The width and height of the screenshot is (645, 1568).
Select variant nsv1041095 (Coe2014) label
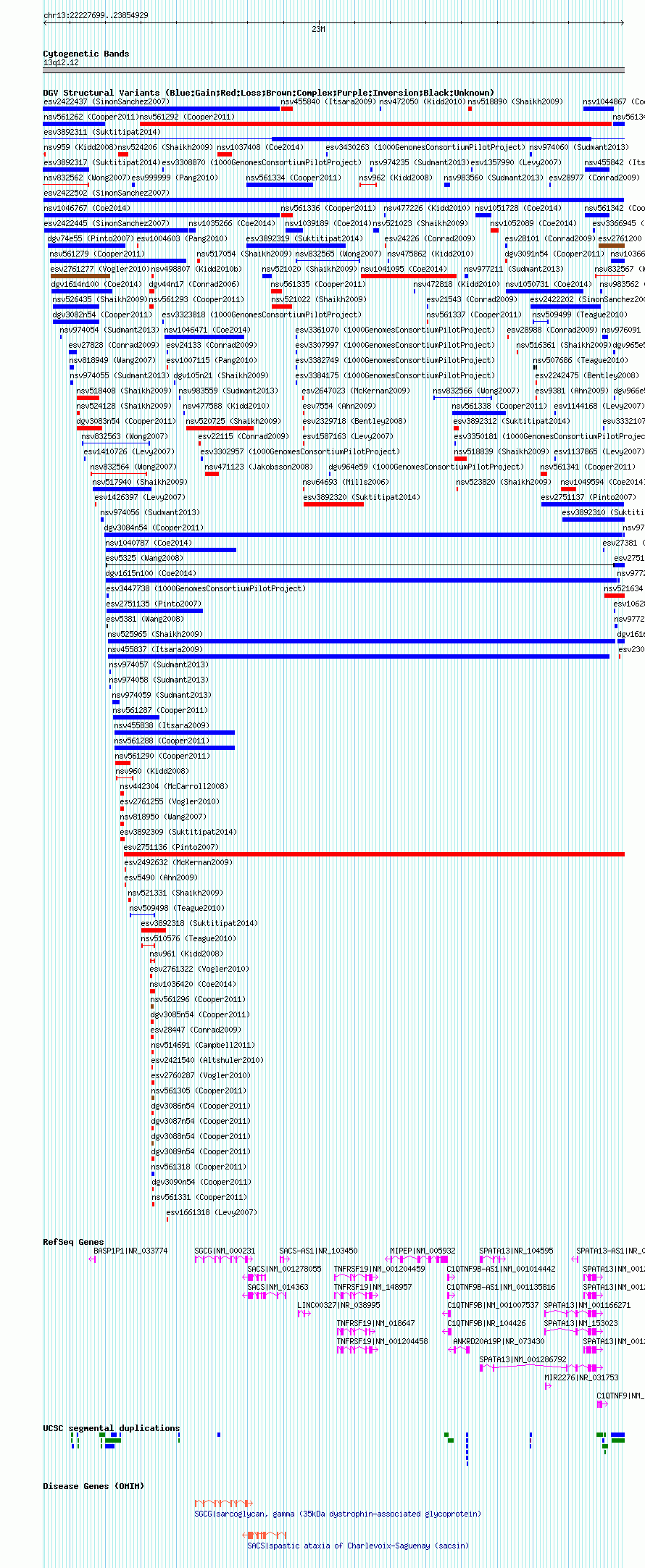404,269
